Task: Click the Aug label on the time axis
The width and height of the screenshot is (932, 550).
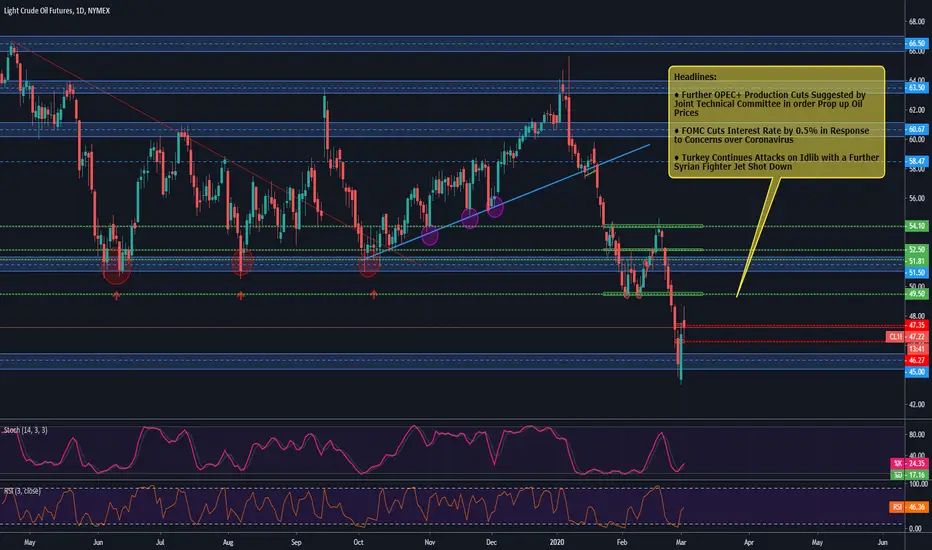Action: (x=228, y=542)
